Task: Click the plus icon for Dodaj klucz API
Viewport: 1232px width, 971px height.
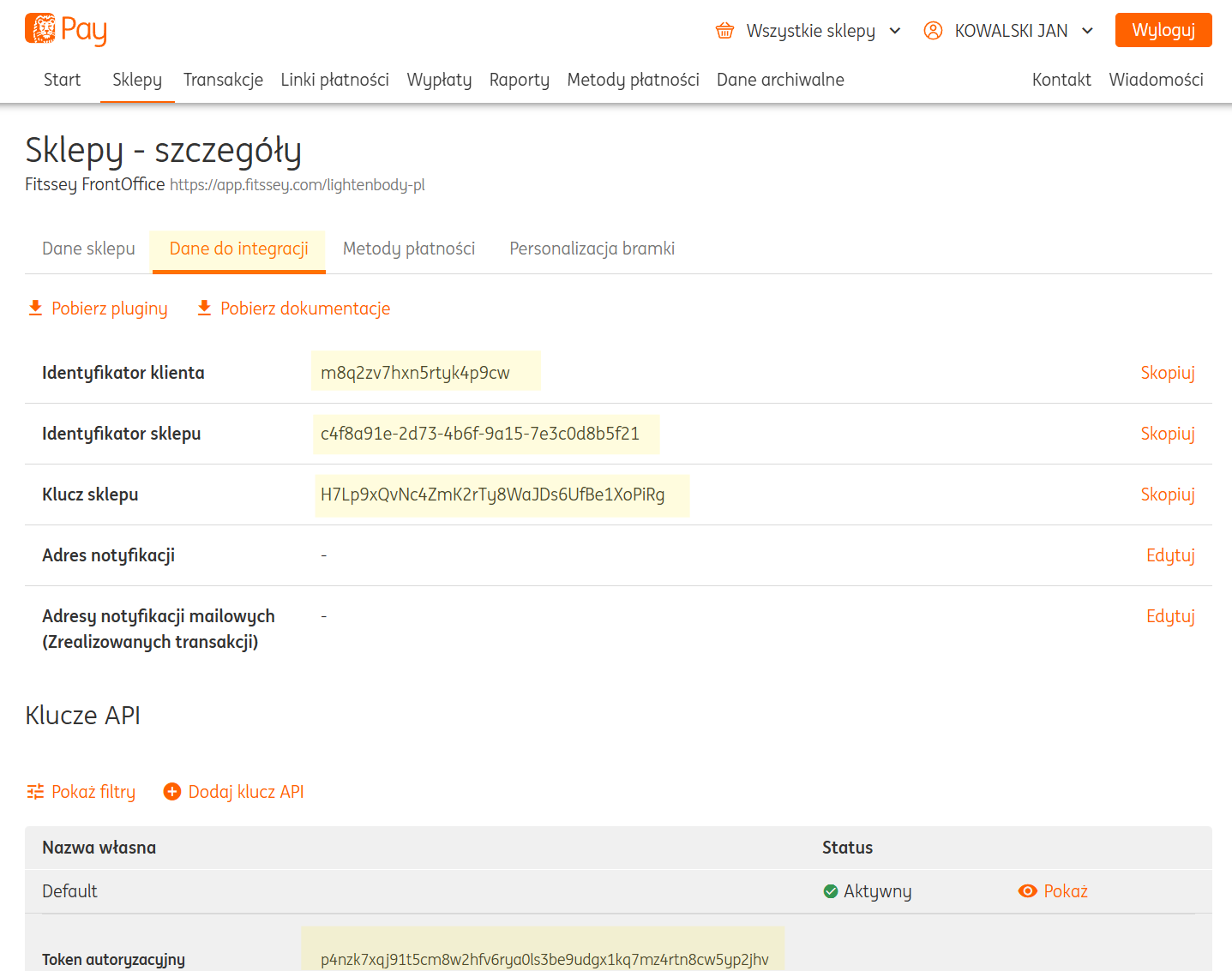Action: point(172,792)
